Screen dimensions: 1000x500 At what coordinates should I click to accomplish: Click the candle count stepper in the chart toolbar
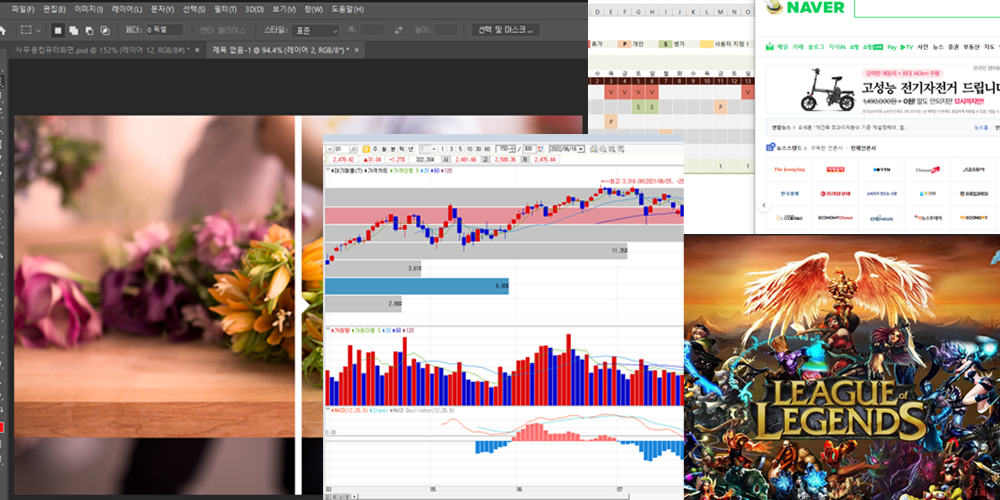click(x=512, y=149)
